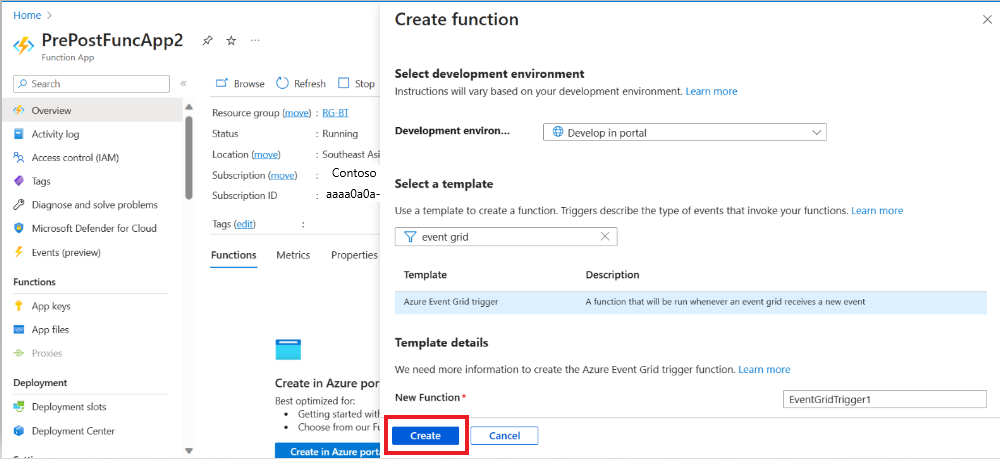This screenshot has width=1000, height=459.
Task: Mark PrePostFuncApp2 as favorite with star
Action: pos(231,41)
